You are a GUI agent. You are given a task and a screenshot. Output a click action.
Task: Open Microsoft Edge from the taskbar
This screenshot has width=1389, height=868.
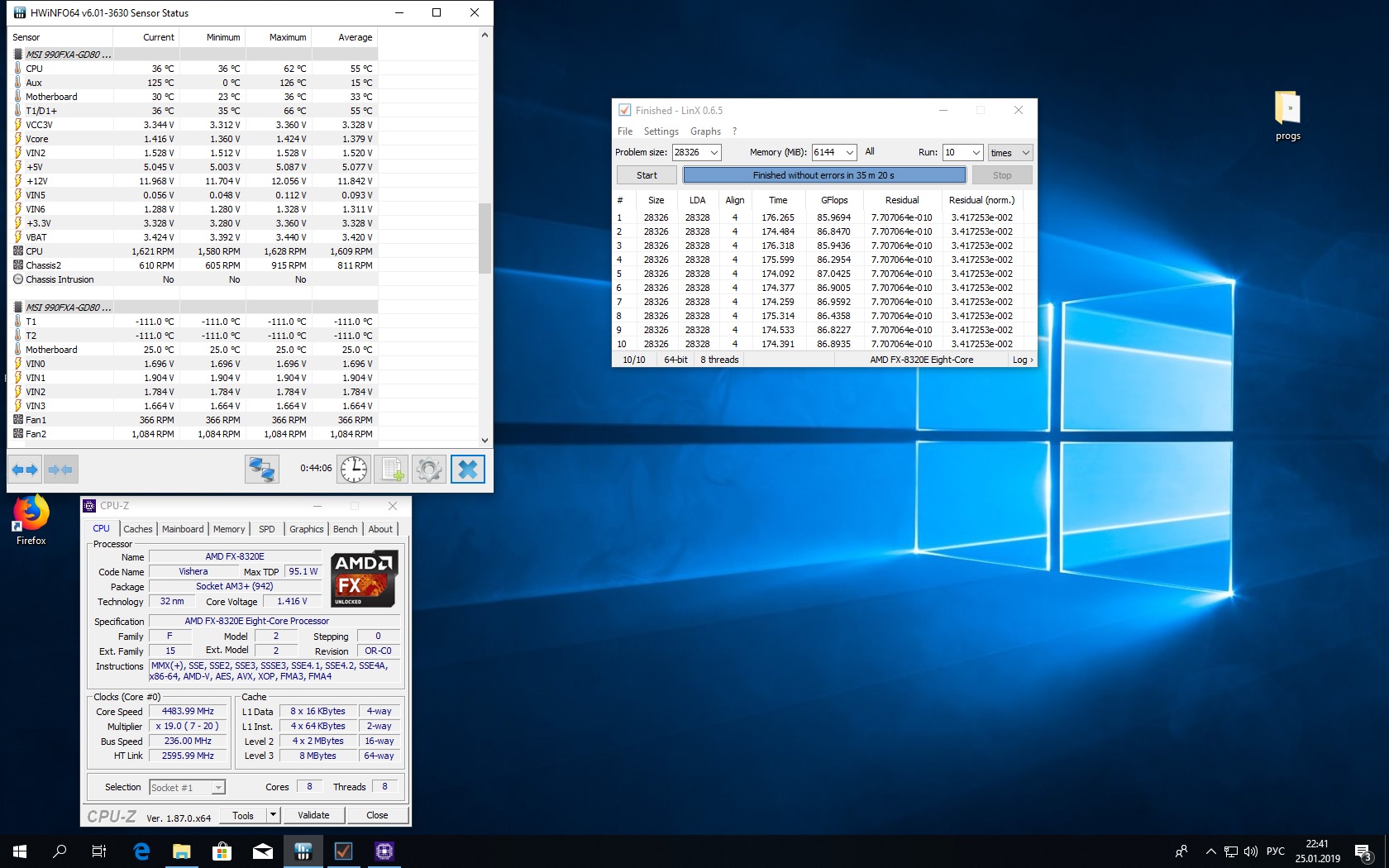point(141,851)
